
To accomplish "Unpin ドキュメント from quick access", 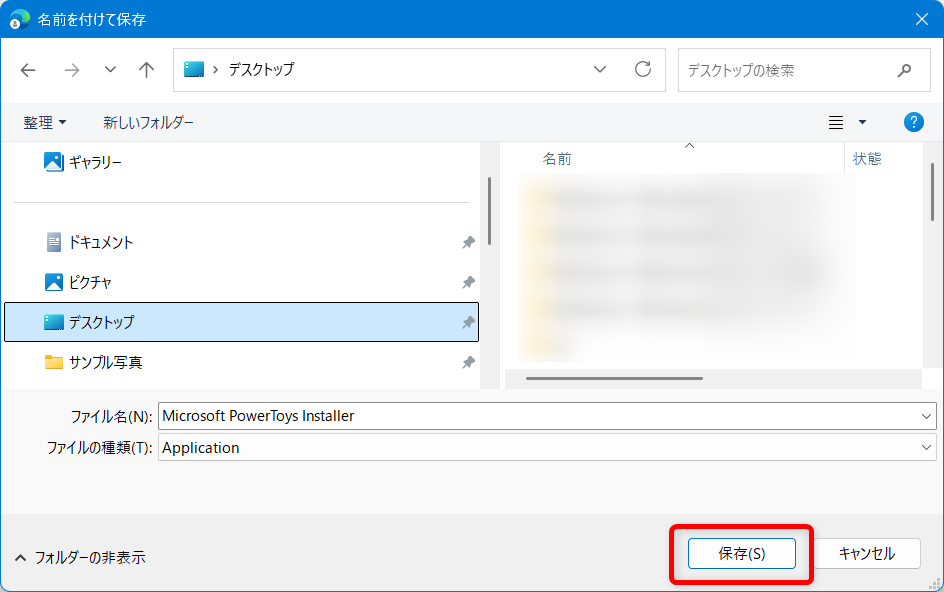I will 467,242.
